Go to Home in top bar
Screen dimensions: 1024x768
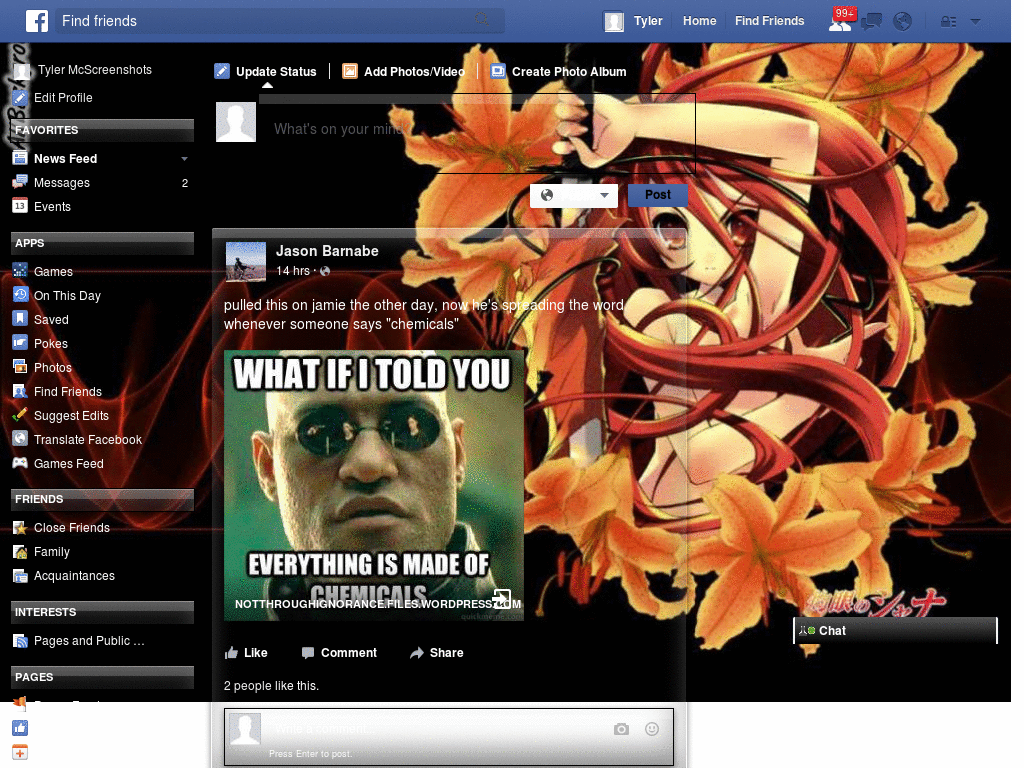(x=699, y=21)
